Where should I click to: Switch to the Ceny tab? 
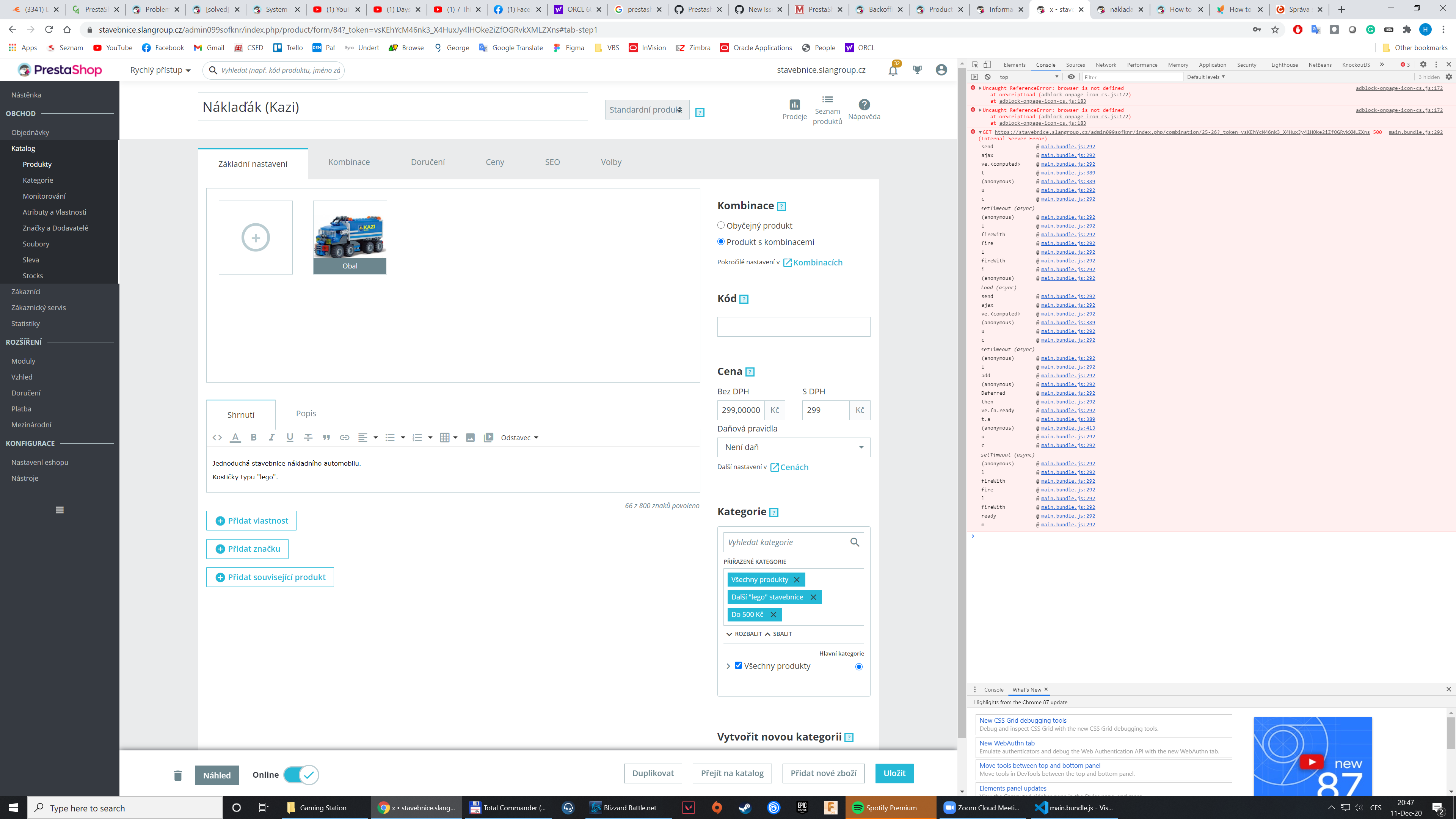tap(494, 162)
